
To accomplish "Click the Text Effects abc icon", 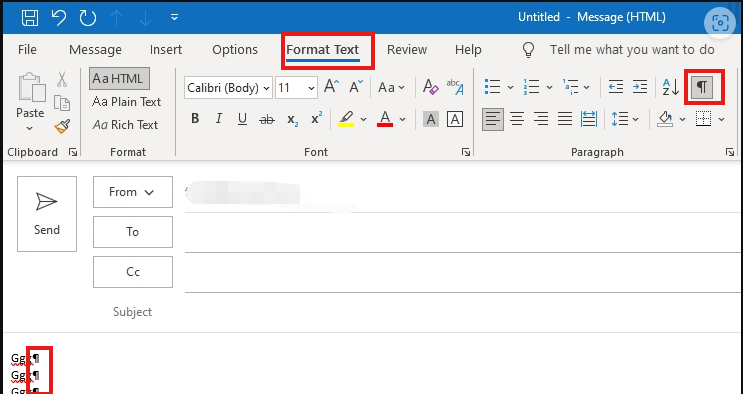I will coord(455,87).
